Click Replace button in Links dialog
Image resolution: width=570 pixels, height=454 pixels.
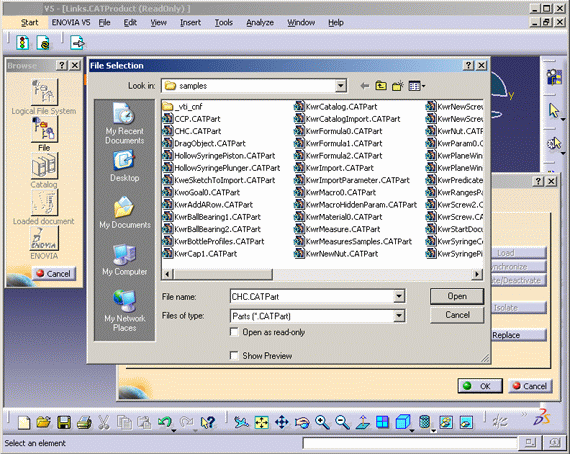click(x=518, y=335)
